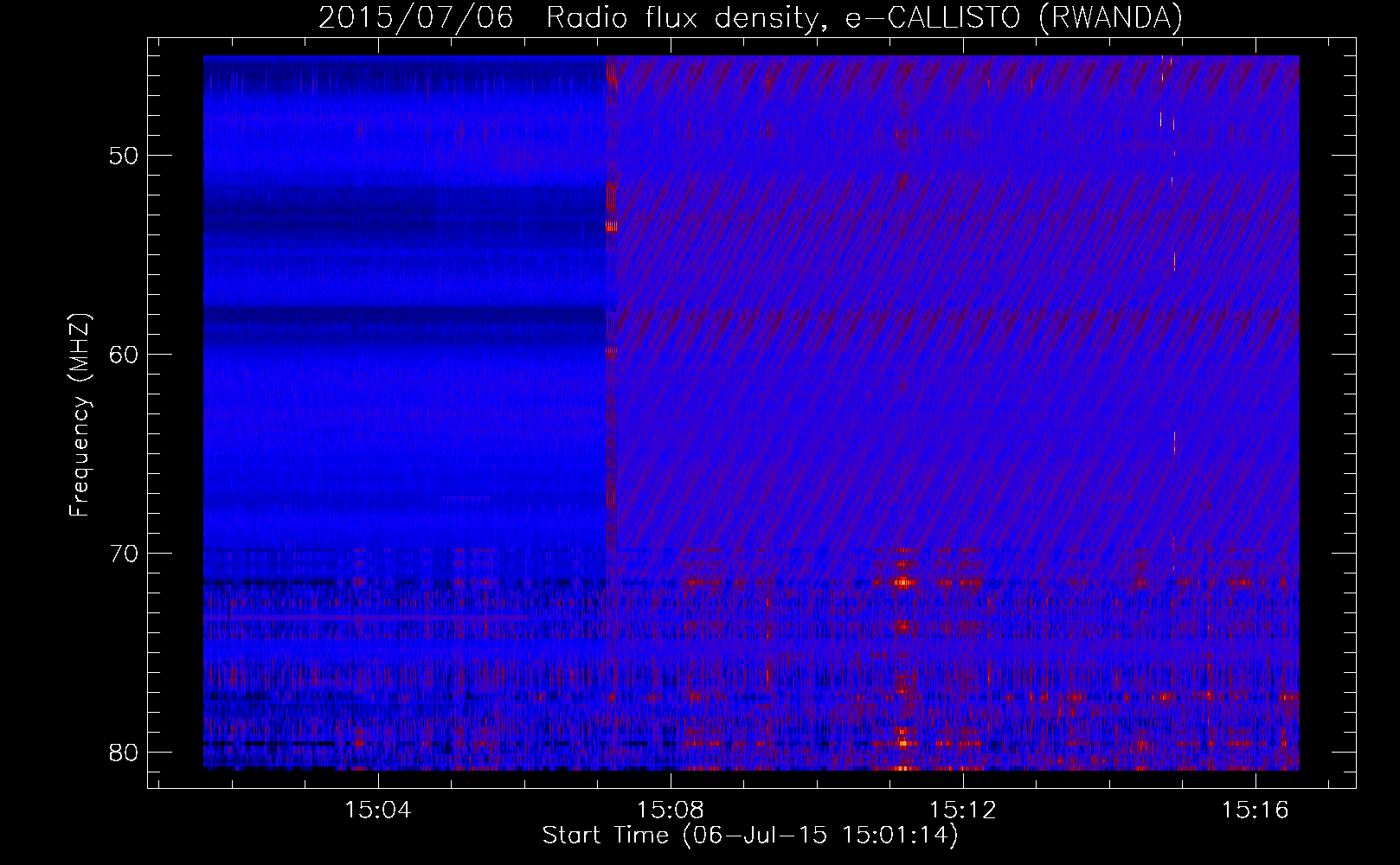Click the '70' frequency tick label
The image size is (1400, 865).
125,554
